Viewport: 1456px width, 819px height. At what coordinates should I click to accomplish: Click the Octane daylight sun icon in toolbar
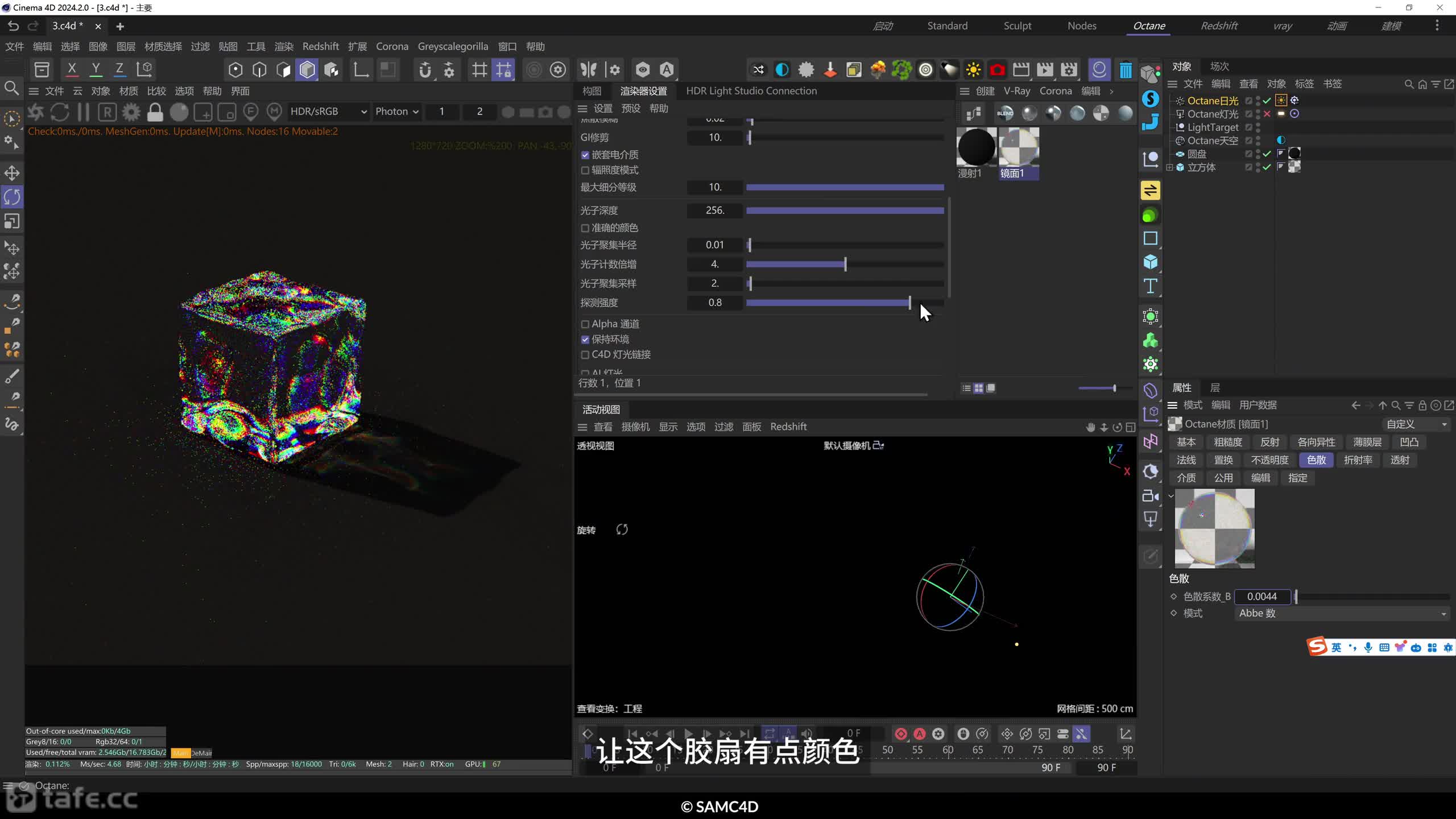[973, 70]
